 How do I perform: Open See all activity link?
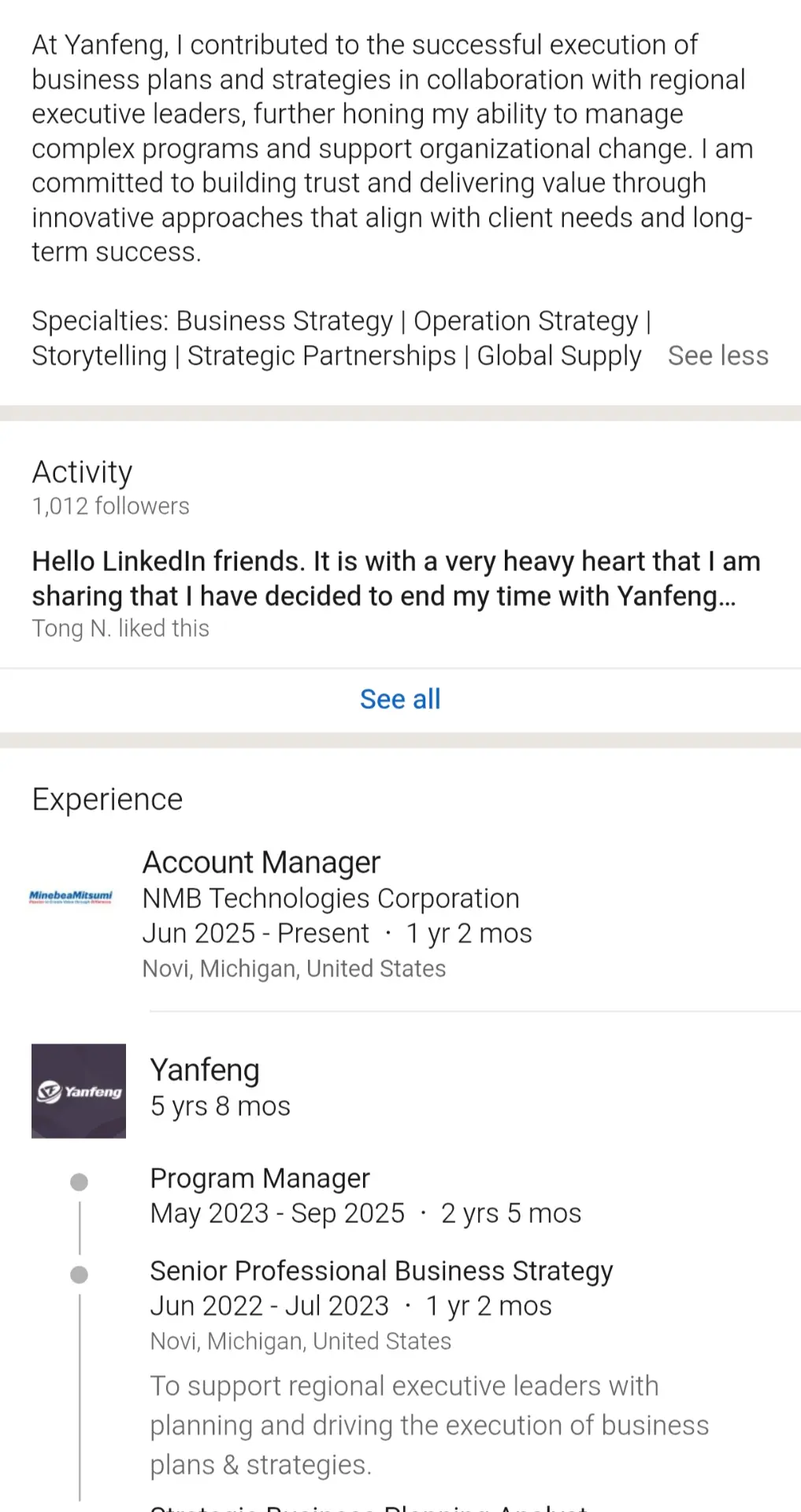pos(400,699)
